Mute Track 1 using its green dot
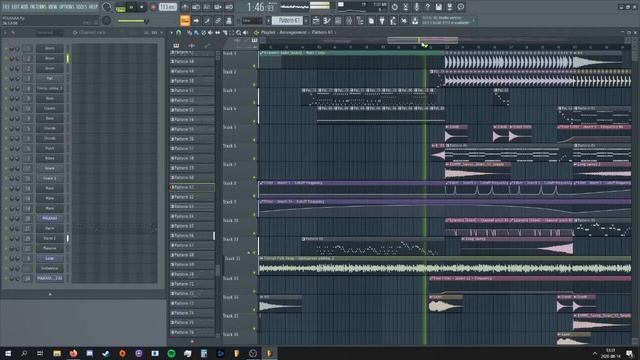This screenshot has height=360, width=640. pyautogui.click(x=254, y=66)
